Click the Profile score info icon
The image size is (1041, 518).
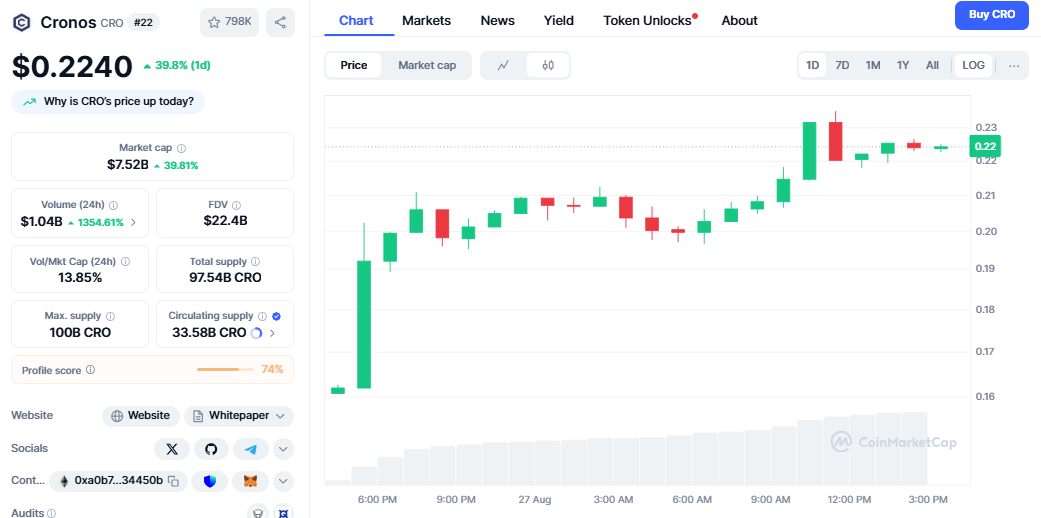90,369
